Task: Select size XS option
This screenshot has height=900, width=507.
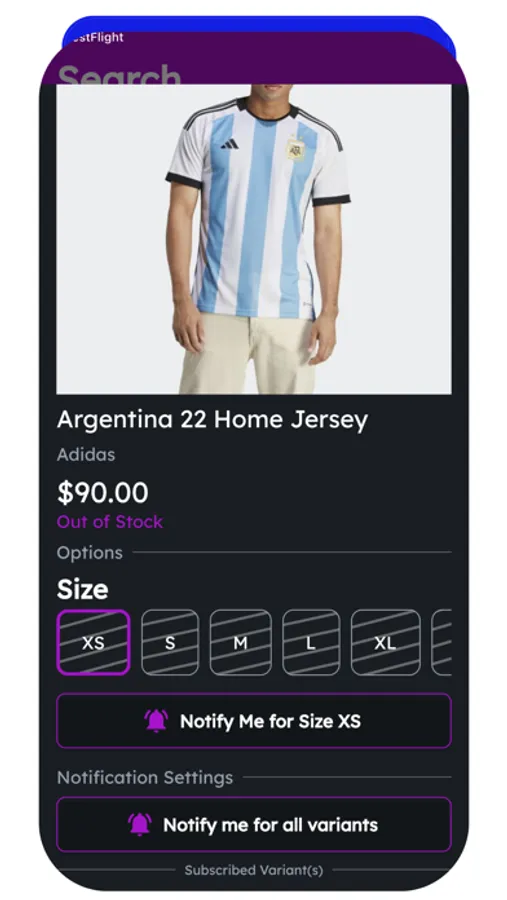Action: tap(93, 642)
